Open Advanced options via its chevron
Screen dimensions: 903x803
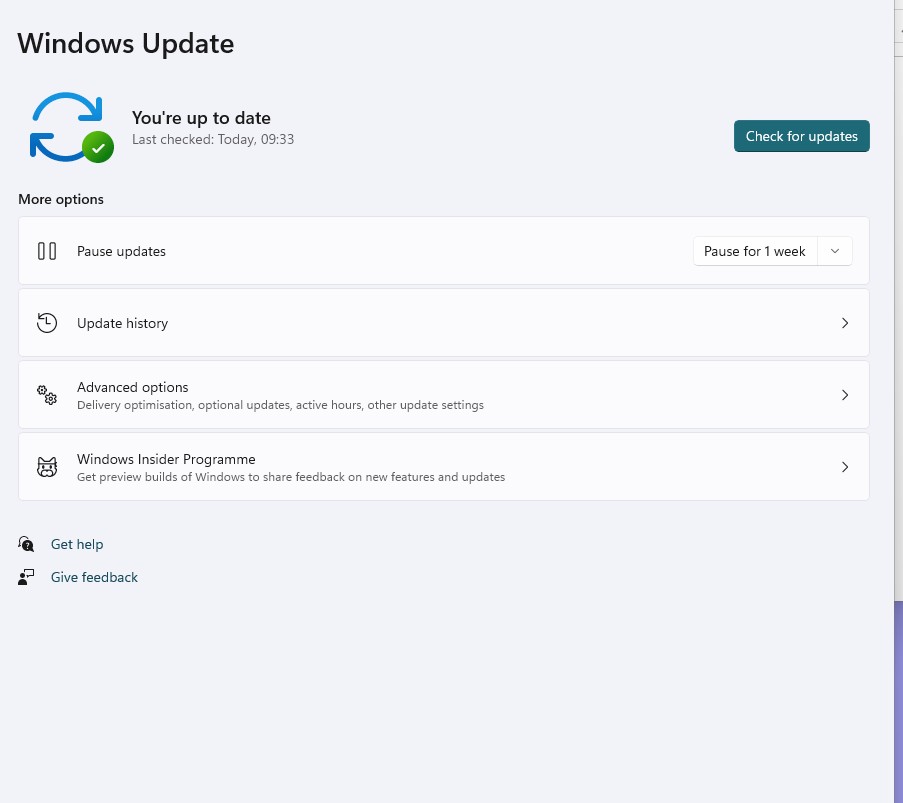point(844,395)
